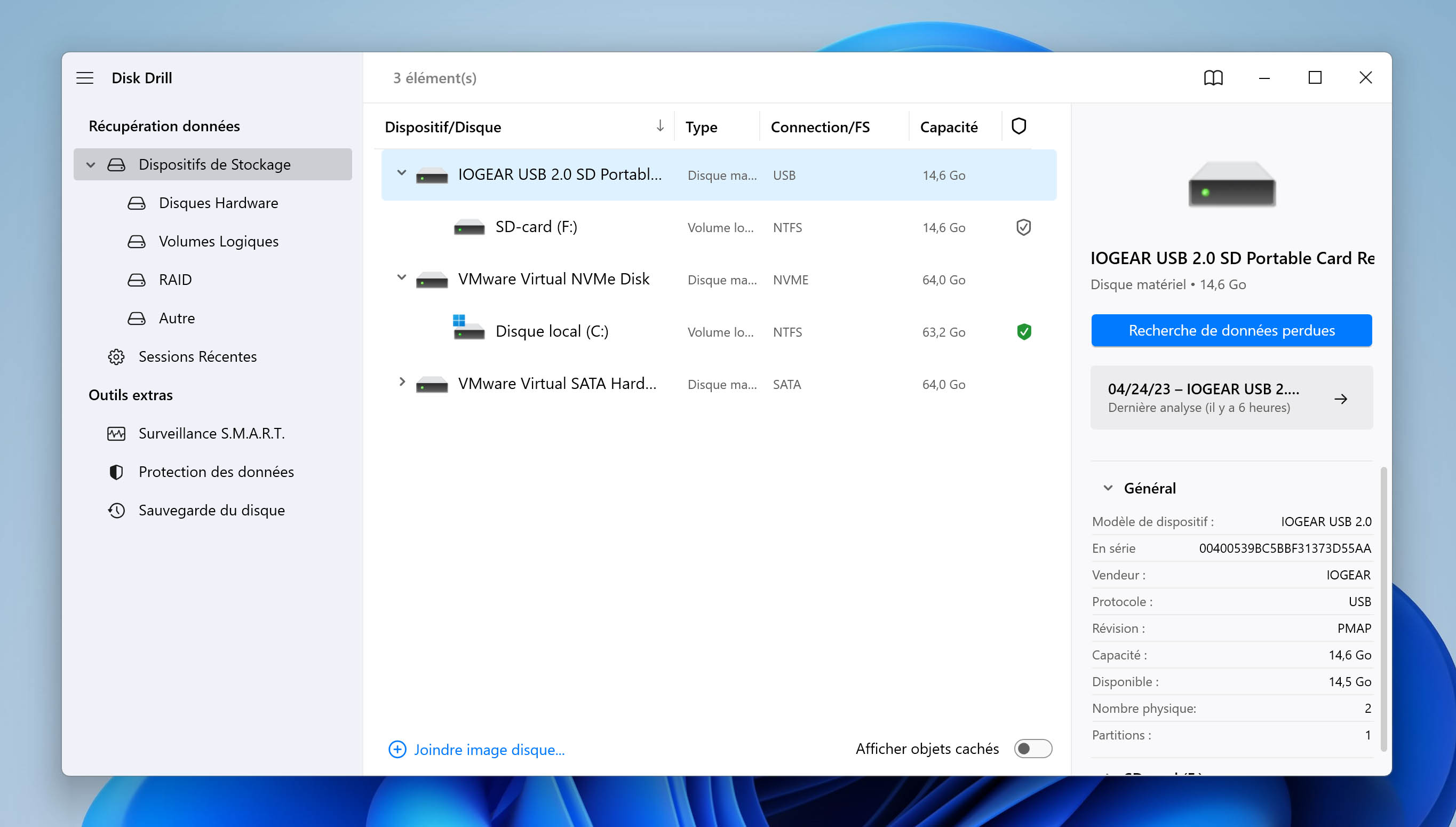Collapse the VMware Virtual NVMe Disk row
1456x827 pixels.
click(x=401, y=277)
